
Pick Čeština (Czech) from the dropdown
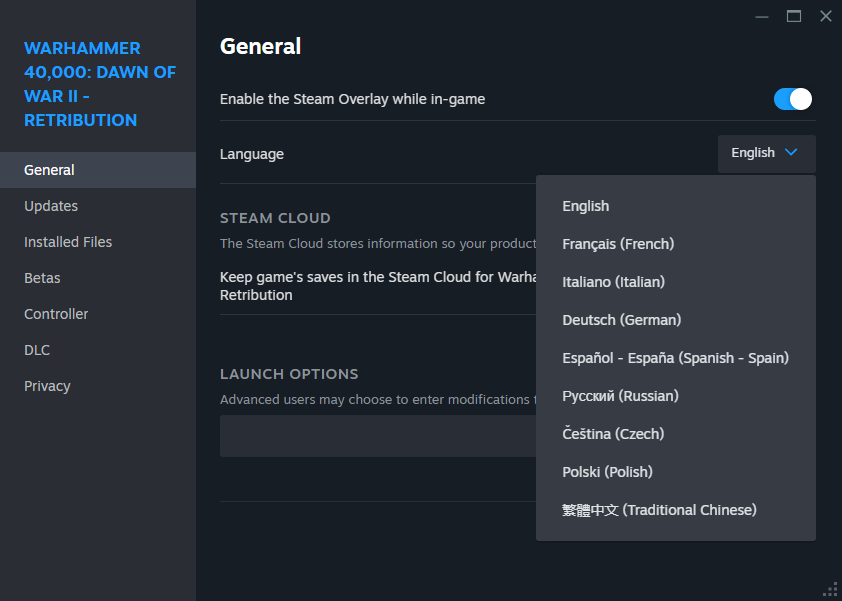pos(613,434)
